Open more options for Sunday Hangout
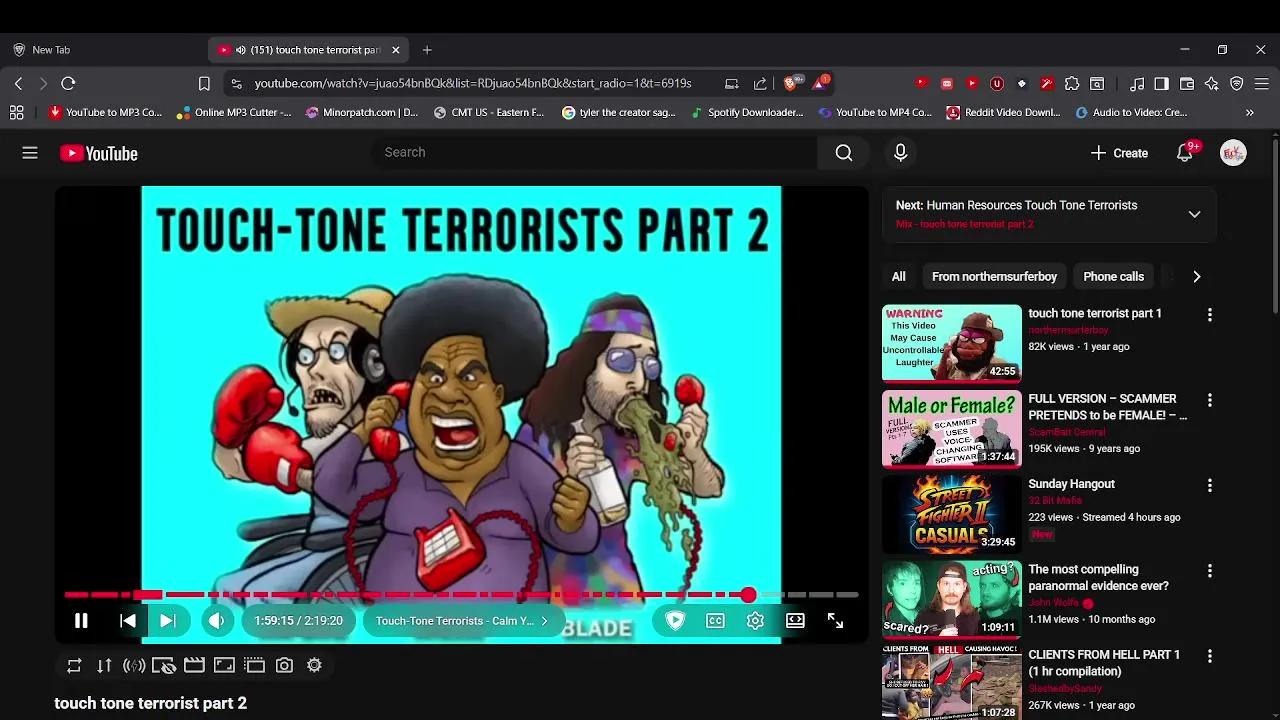 point(1209,486)
